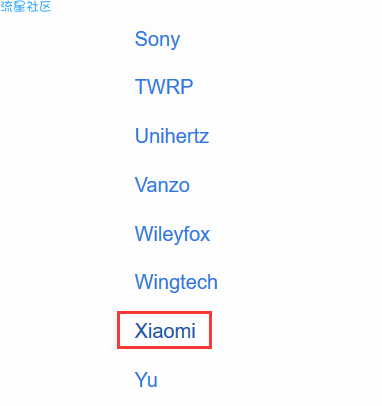
Task: Visit the Unihertz devices link
Action: pyautogui.click(x=172, y=136)
